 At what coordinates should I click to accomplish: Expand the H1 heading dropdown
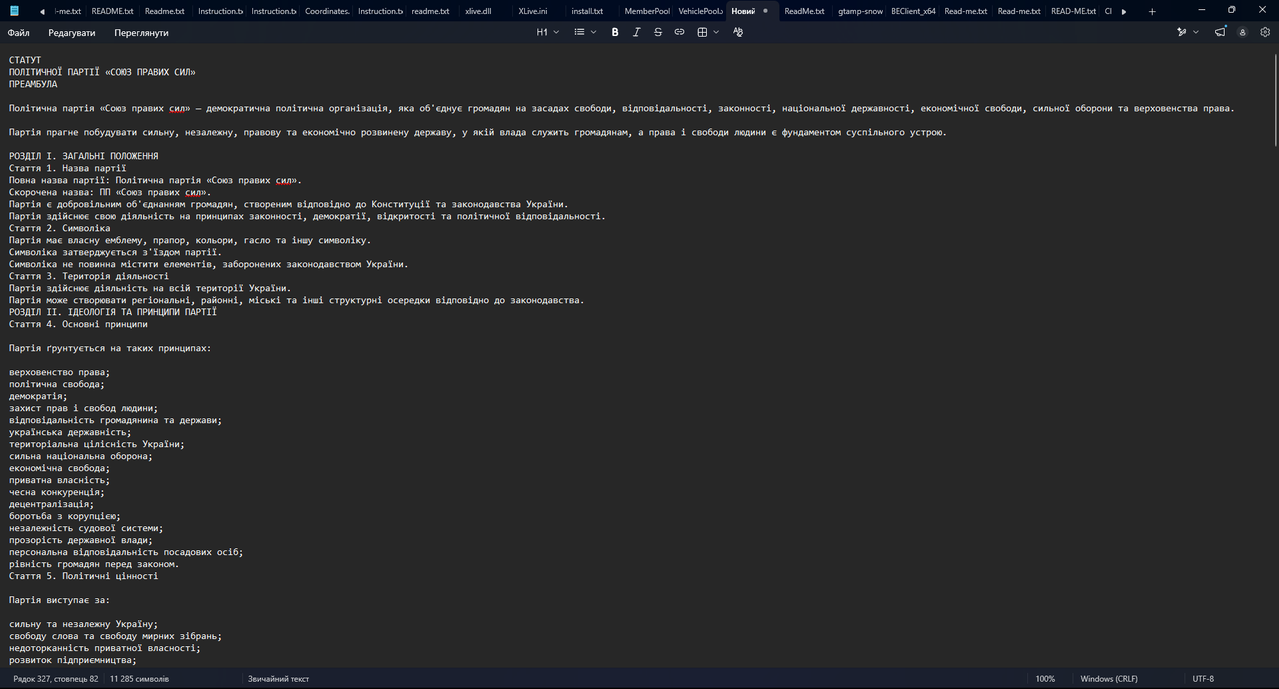pos(547,32)
